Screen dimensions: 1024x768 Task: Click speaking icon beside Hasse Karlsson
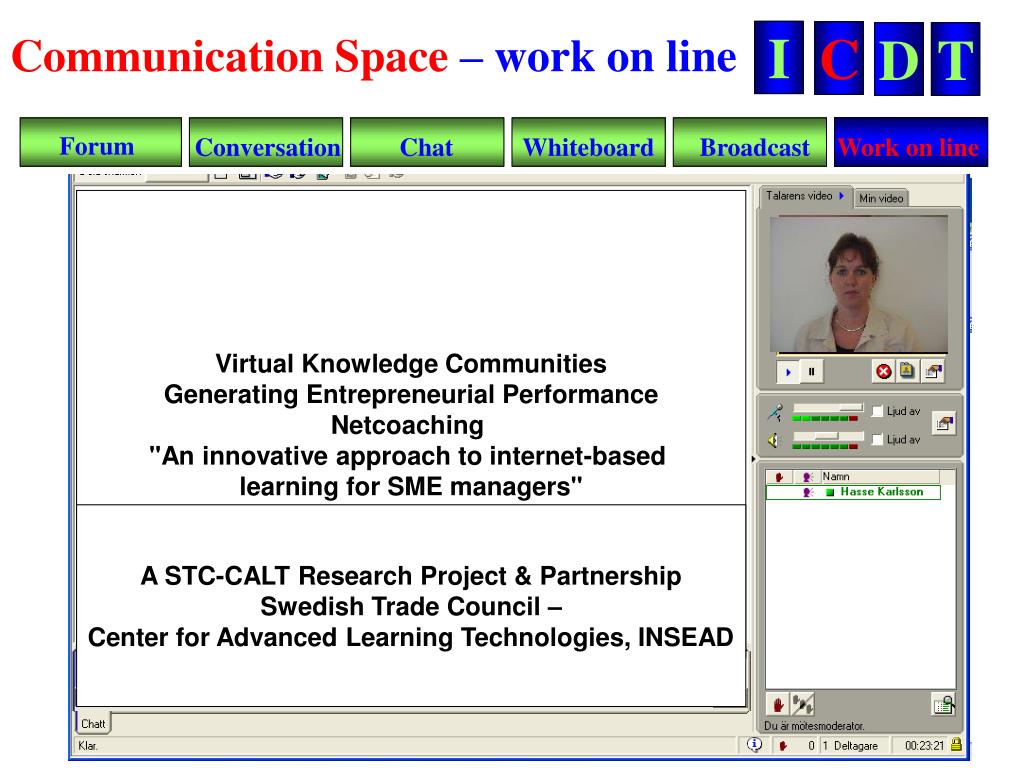[808, 492]
